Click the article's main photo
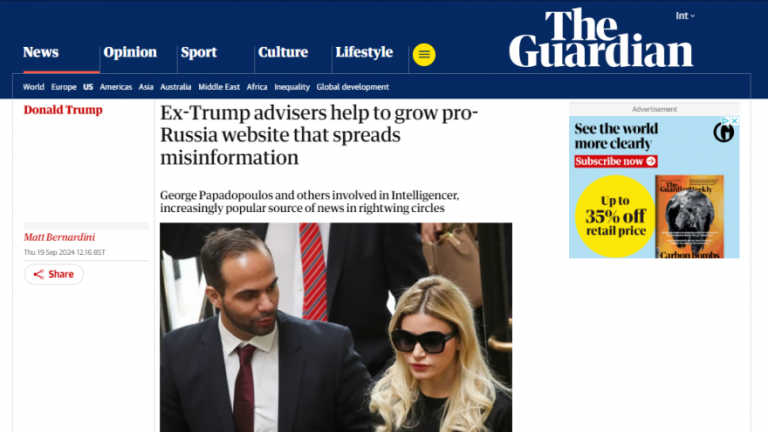 click(x=336, y=327)
